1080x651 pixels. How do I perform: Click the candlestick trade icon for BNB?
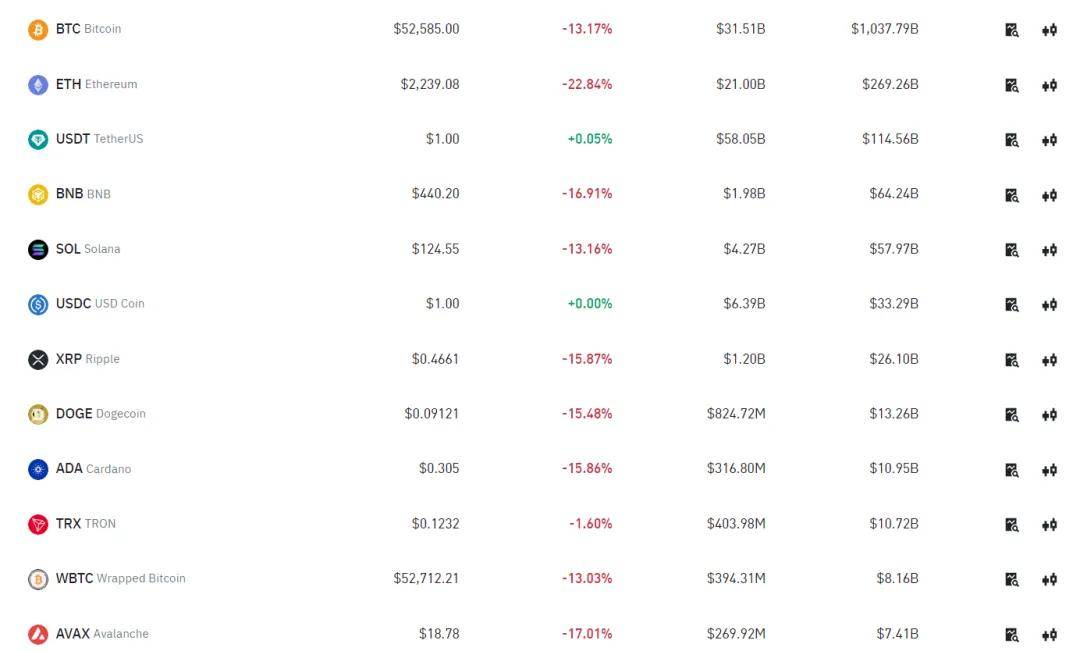coord(1049,195)
